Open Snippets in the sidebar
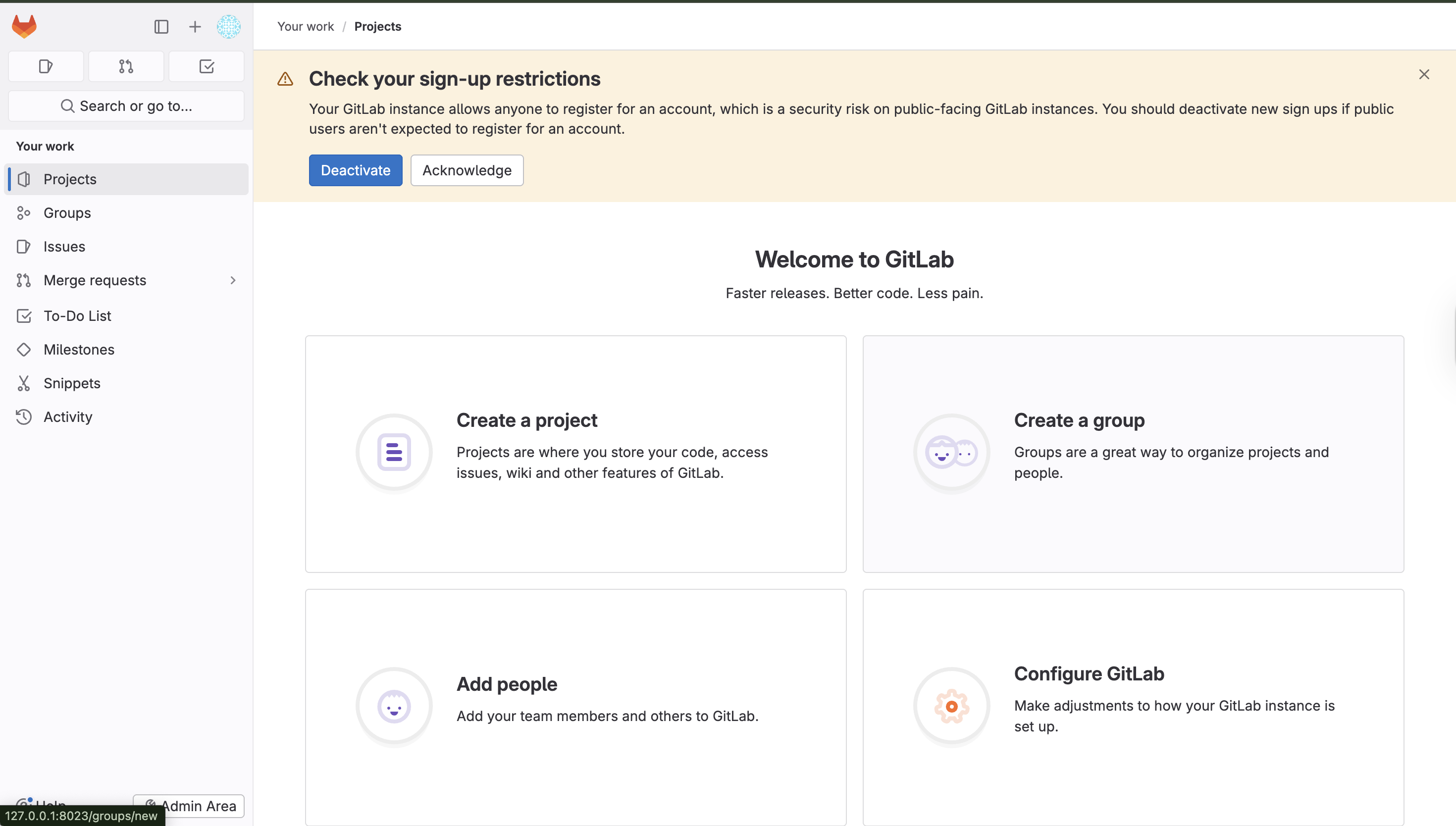 point(126,383)
